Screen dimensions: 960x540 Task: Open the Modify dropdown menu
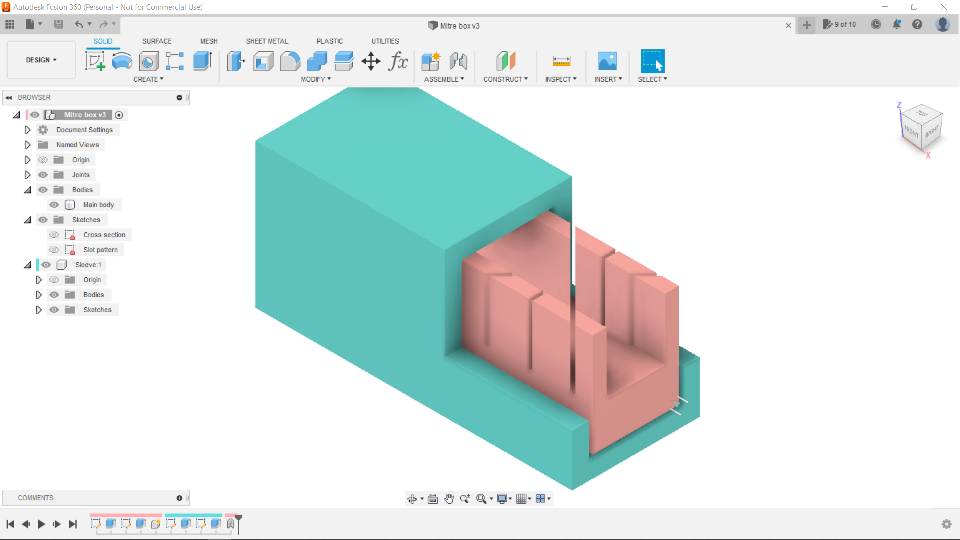[316, 80]
